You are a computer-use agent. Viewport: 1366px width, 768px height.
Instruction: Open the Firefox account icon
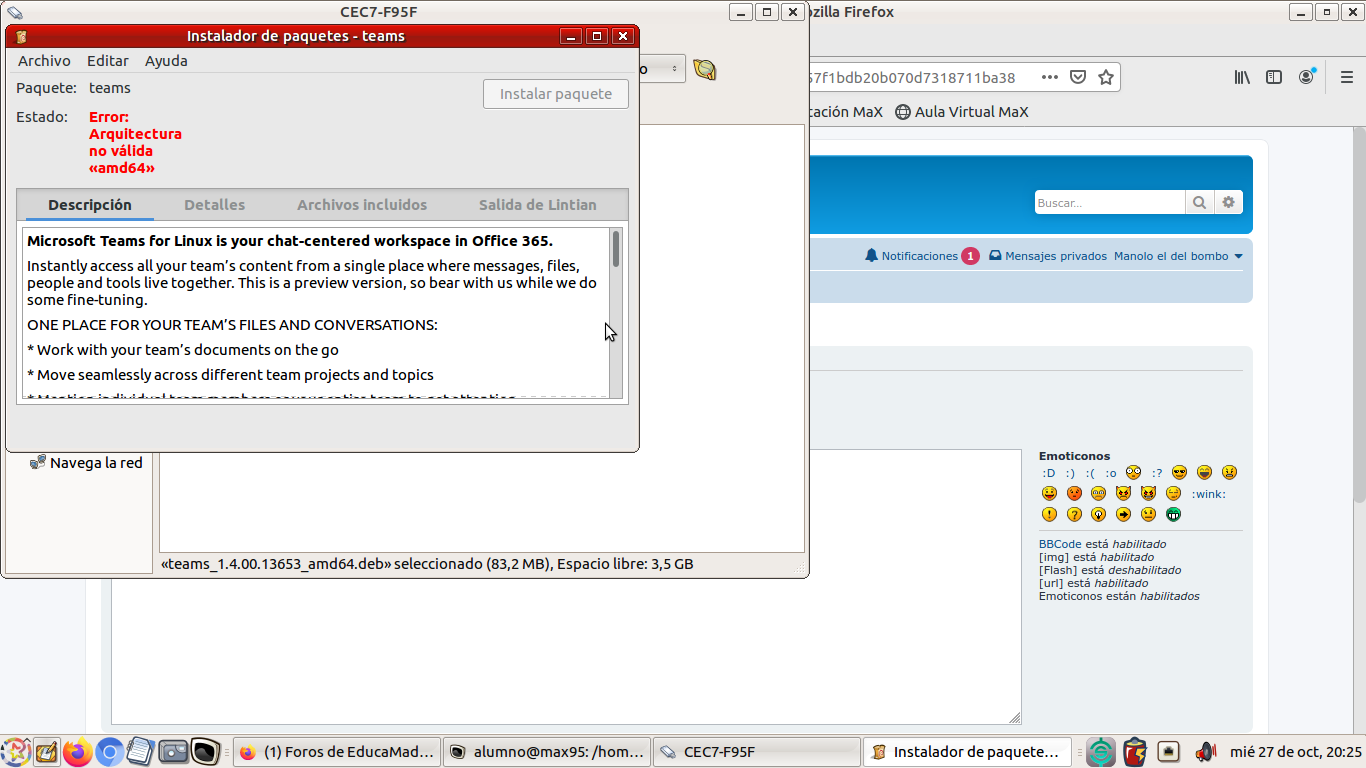1307,77
